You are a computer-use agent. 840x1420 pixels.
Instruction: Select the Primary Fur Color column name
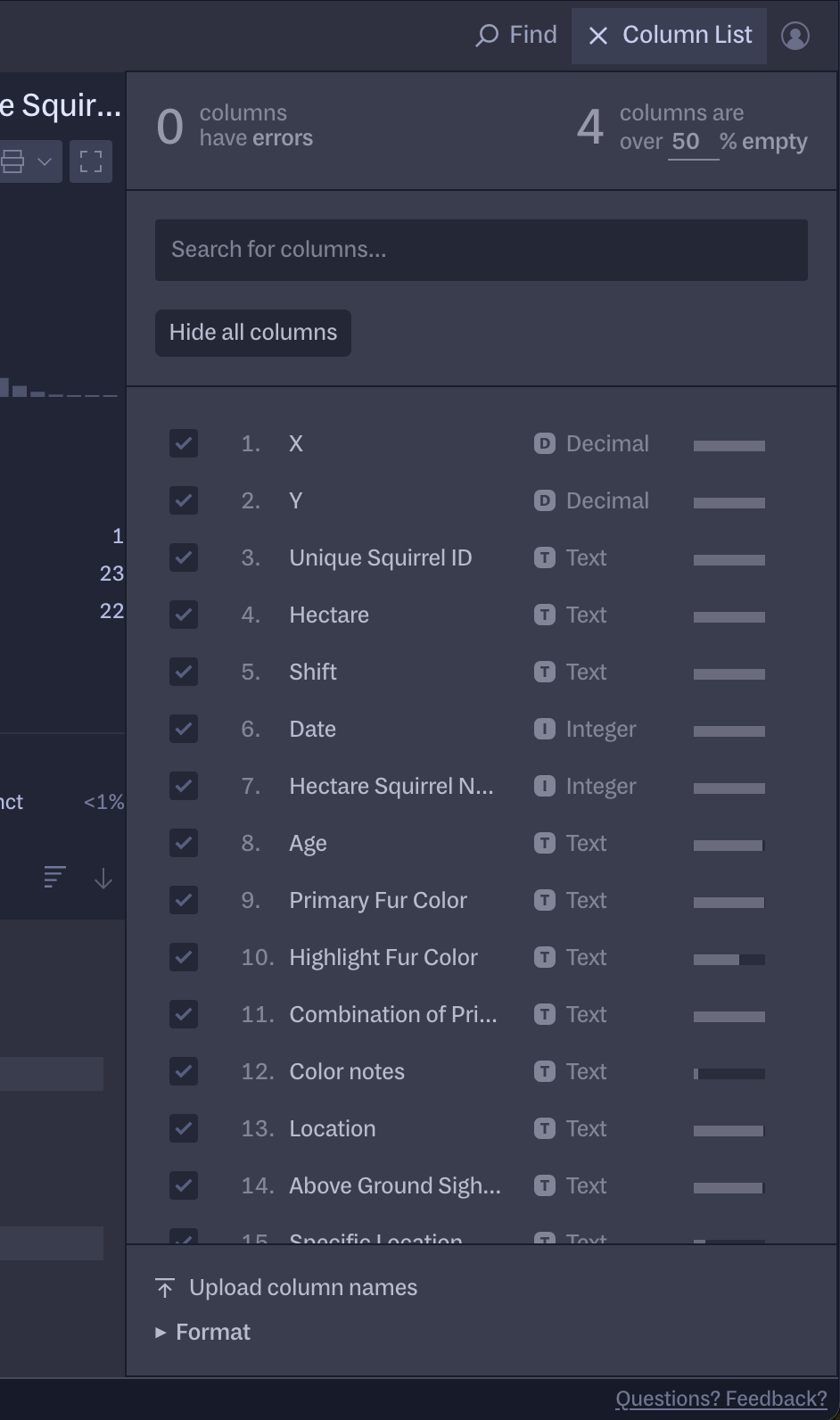click(378, 901)
